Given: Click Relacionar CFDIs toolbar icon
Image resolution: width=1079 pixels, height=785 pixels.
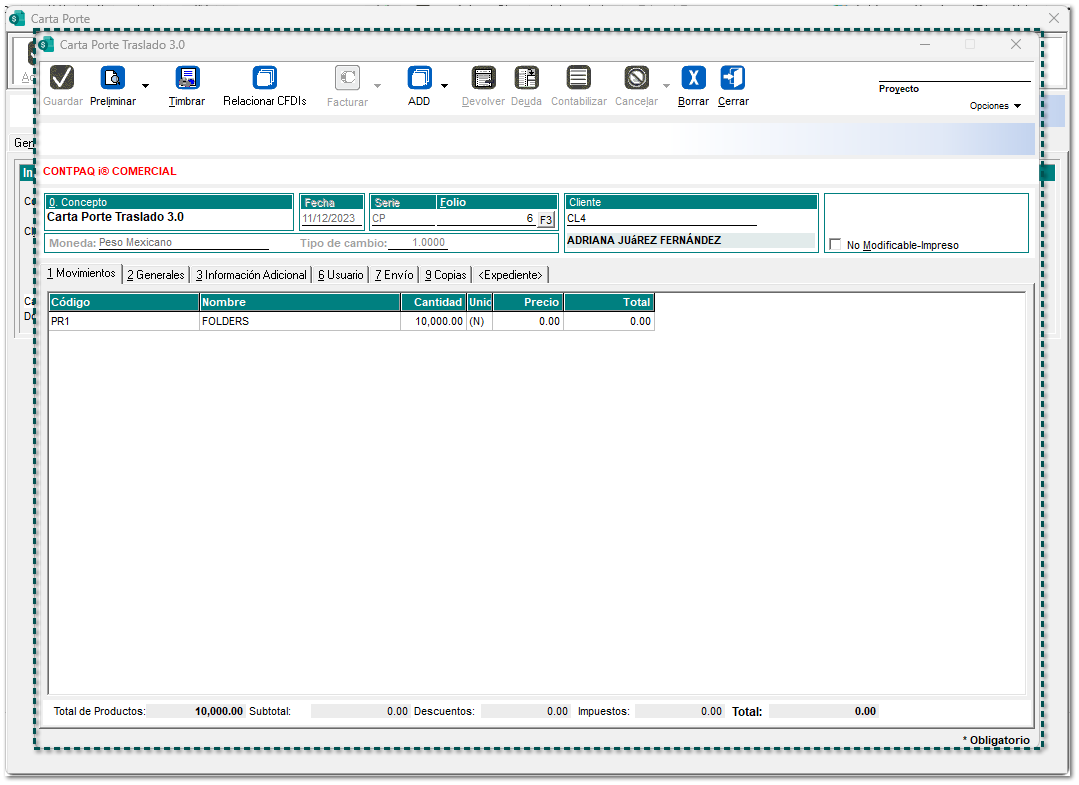Looking at the screenshot, I should [265, 78].
